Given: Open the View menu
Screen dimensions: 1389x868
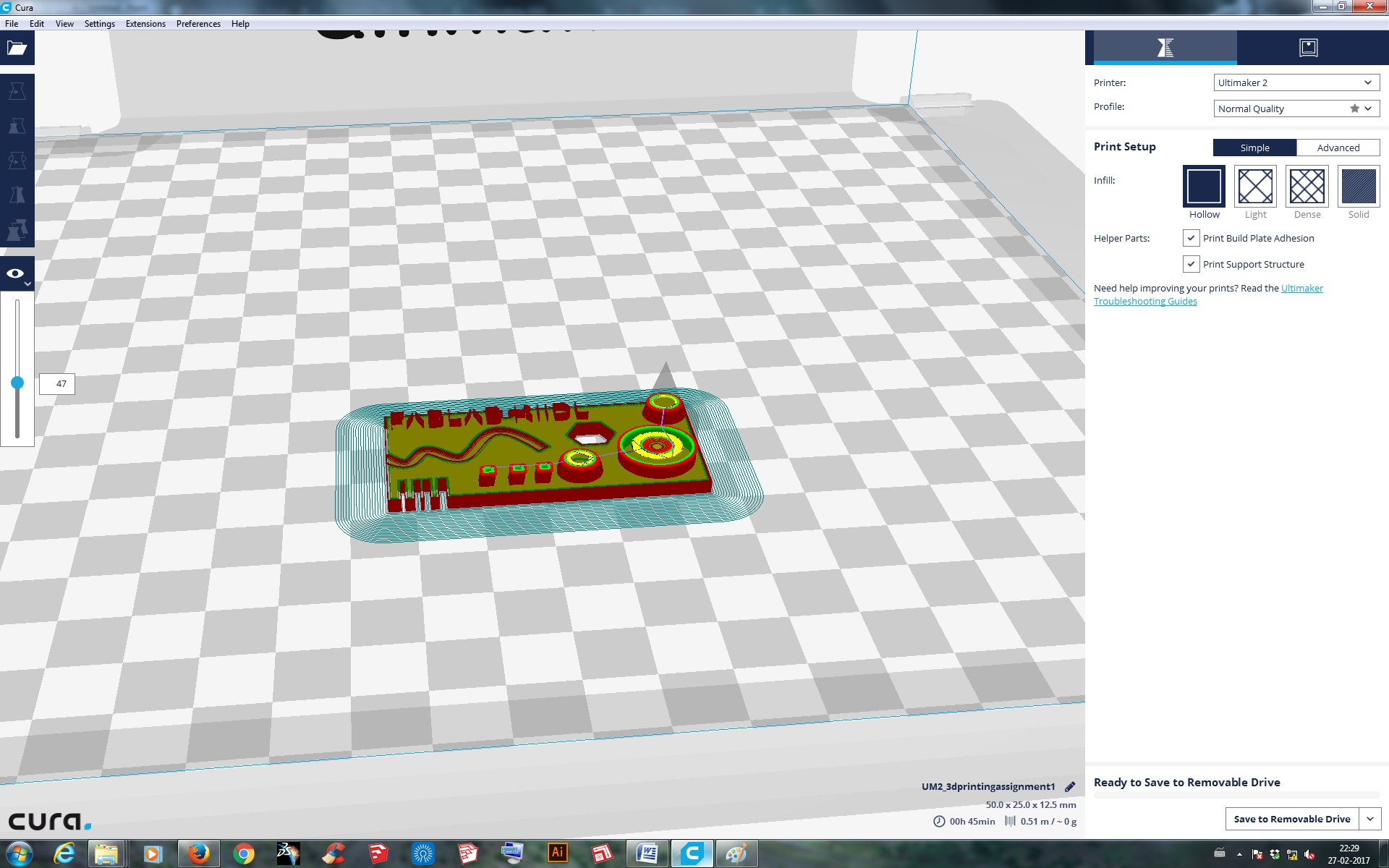Looking at the screenshot, I should 64,24.
